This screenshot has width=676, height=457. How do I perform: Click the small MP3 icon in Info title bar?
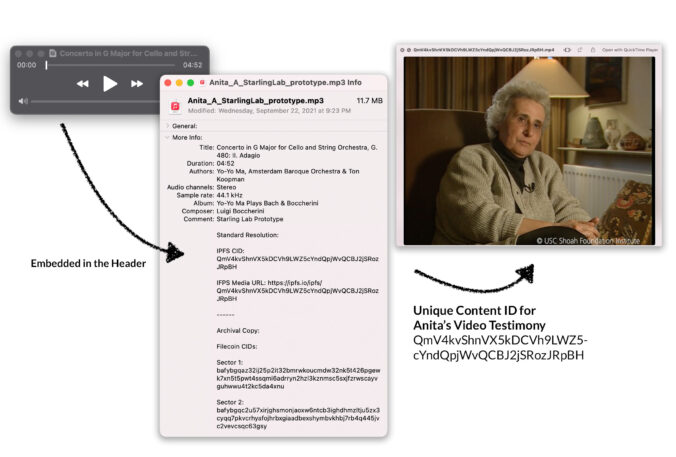point(202,82)
